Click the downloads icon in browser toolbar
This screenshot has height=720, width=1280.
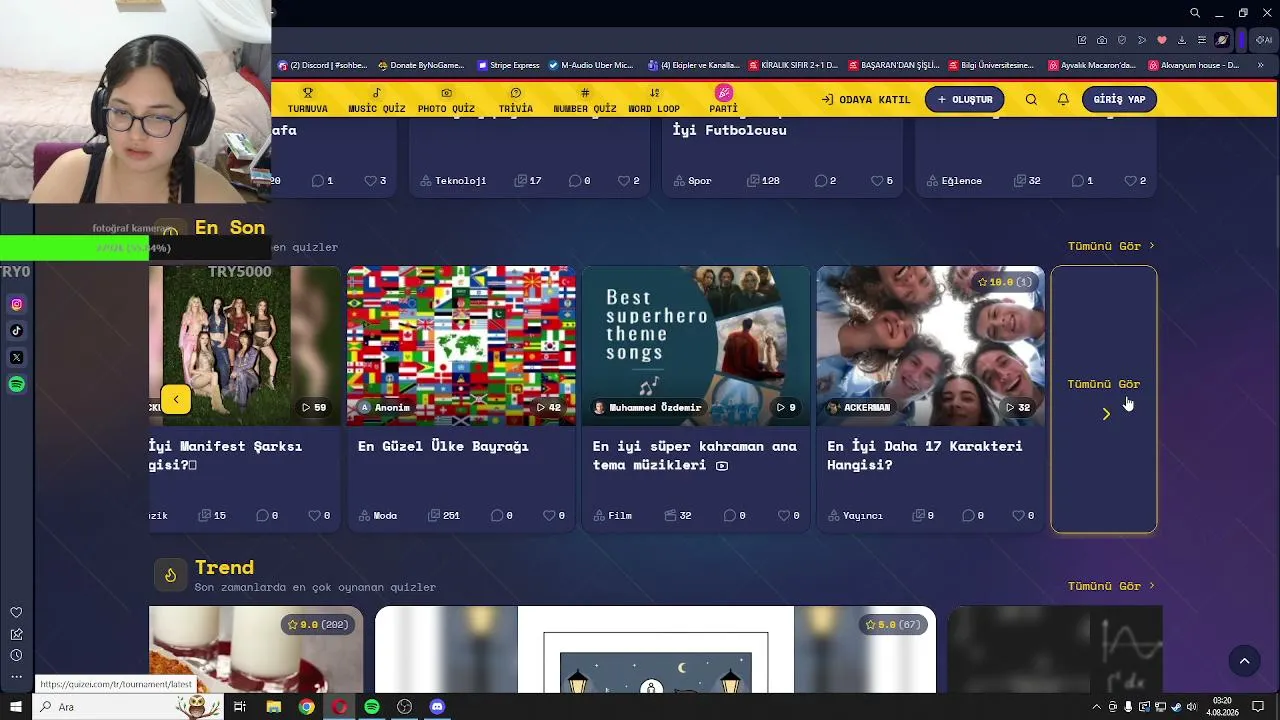(1182, 40)
